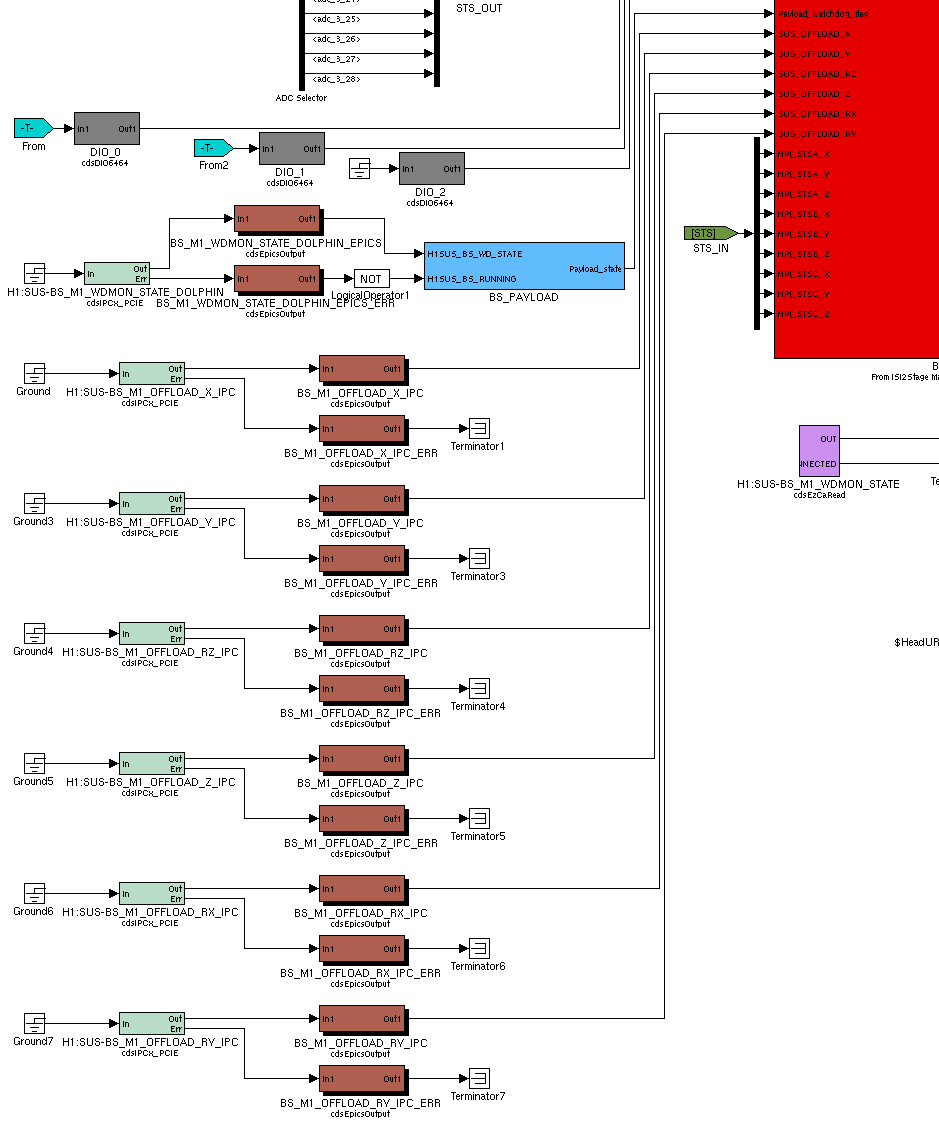Click the Terminator3 block

479,558
